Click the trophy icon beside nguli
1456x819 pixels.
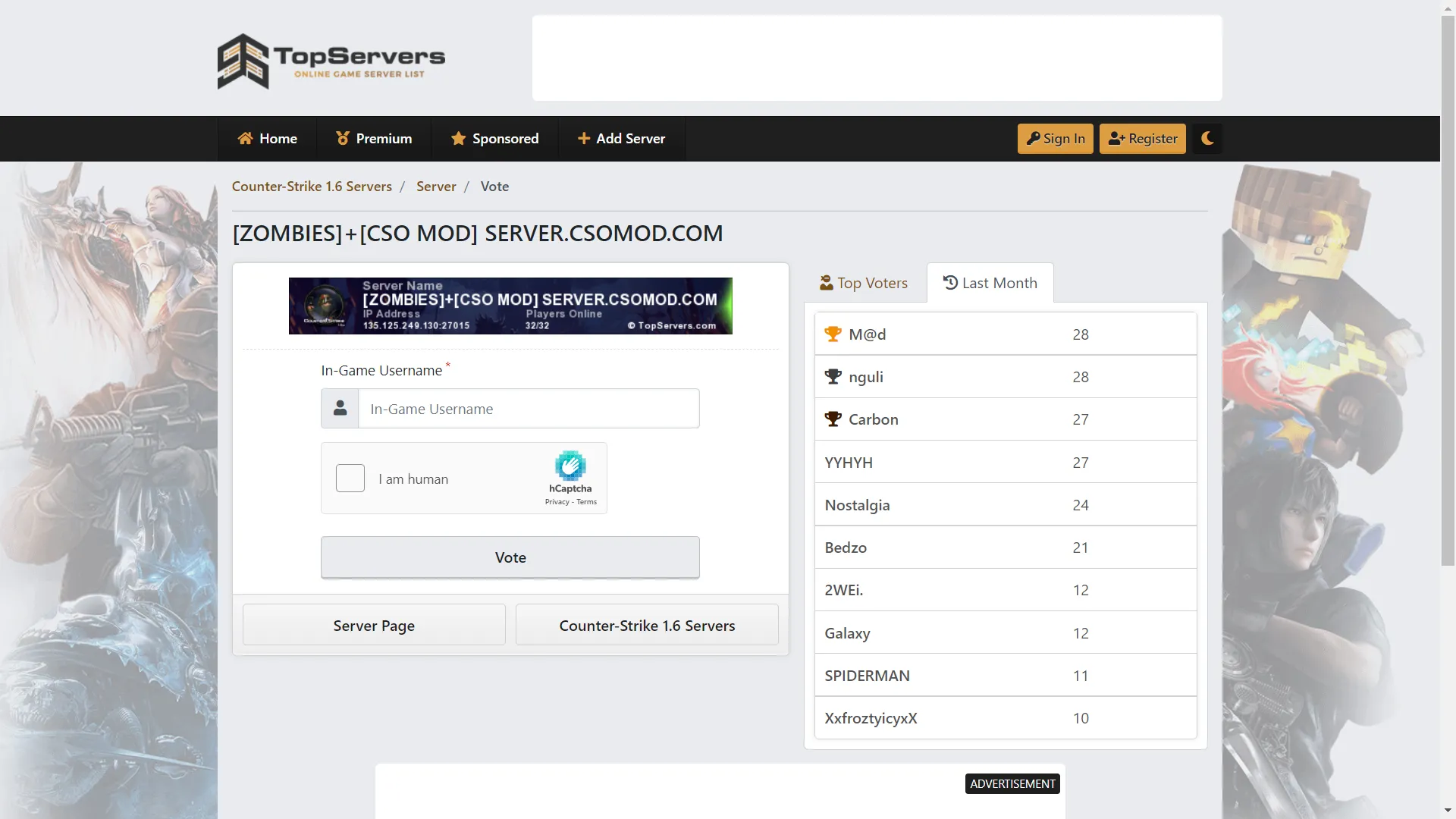coord(833,377)
